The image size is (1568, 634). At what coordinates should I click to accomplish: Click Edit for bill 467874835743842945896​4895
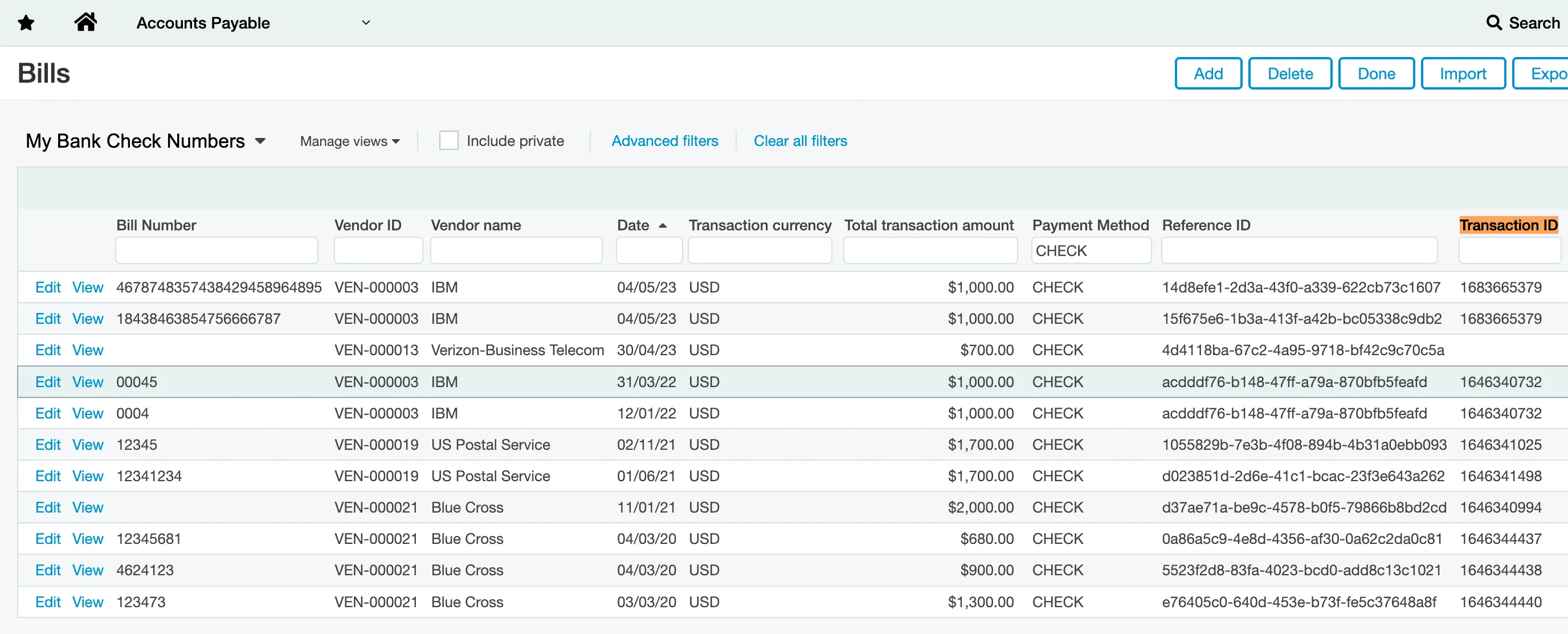[47, 287]
